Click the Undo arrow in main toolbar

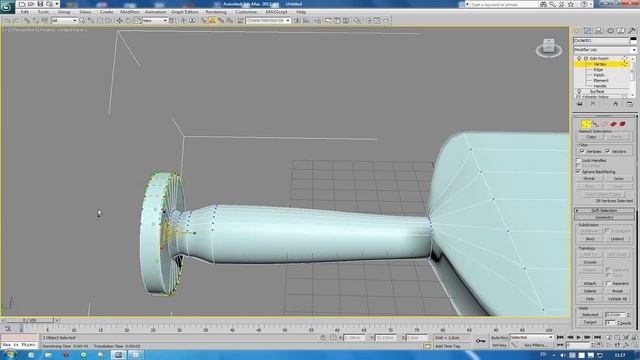pyautogui.click(x=7, y=20)
